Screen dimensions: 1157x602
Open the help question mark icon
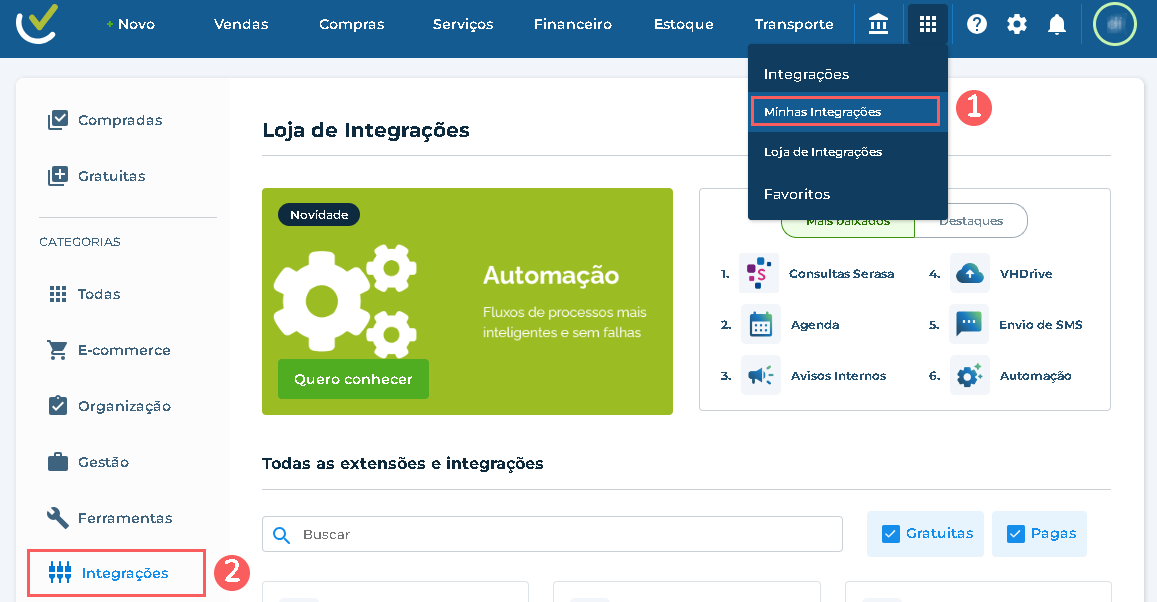pos(977,24)
